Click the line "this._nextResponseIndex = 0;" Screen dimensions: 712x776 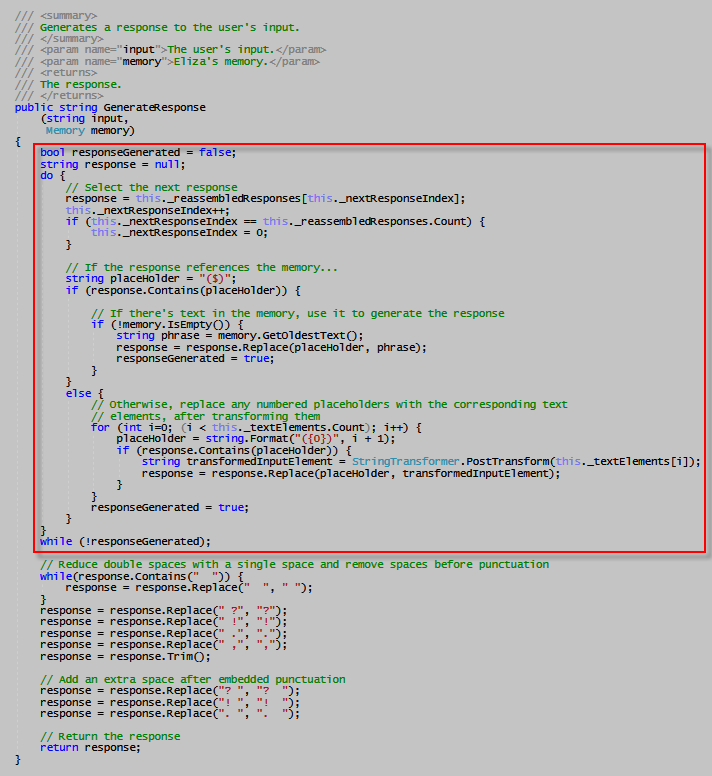click(x=179, y=233)
